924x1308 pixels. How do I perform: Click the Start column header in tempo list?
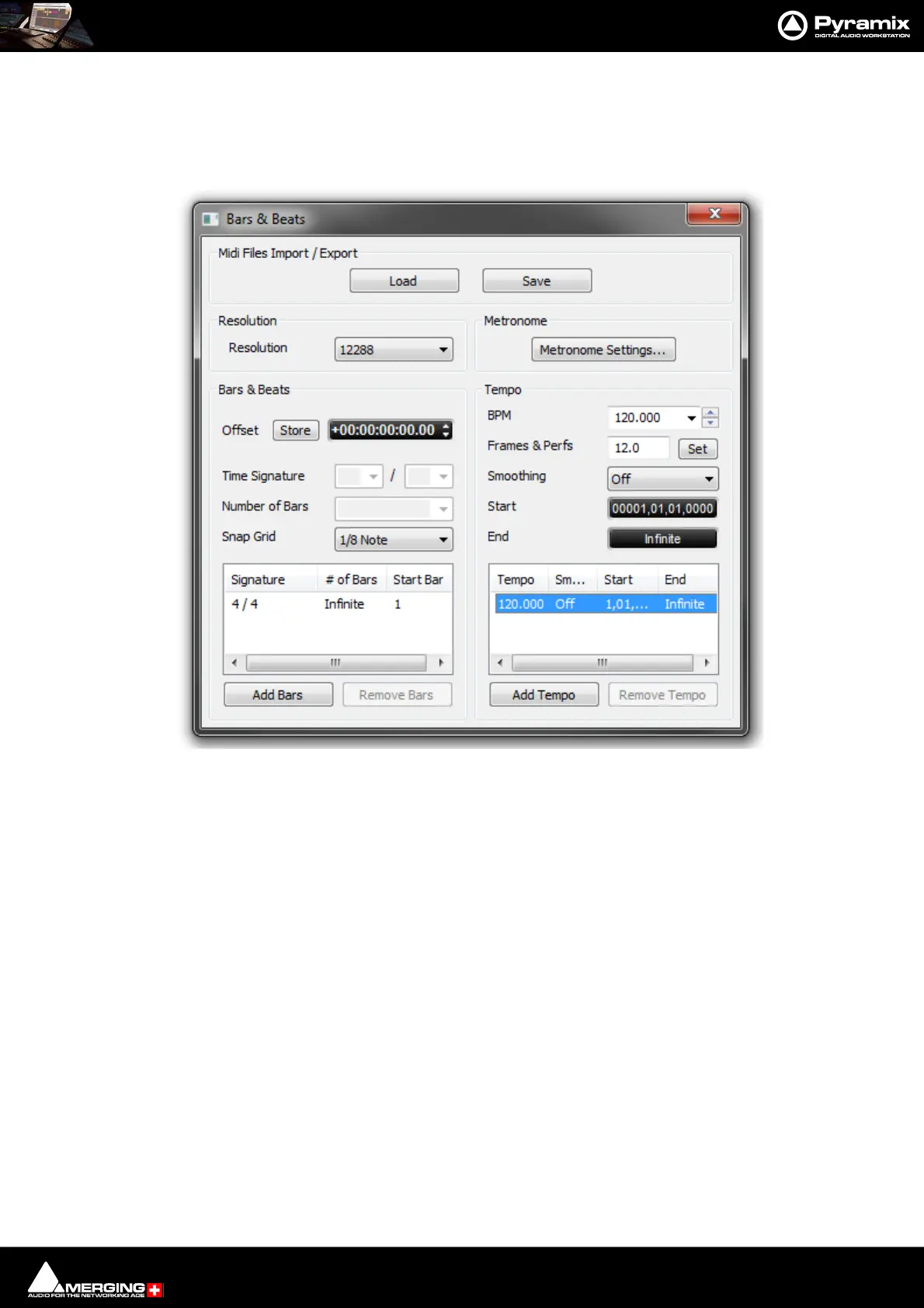tap(627, 579)
